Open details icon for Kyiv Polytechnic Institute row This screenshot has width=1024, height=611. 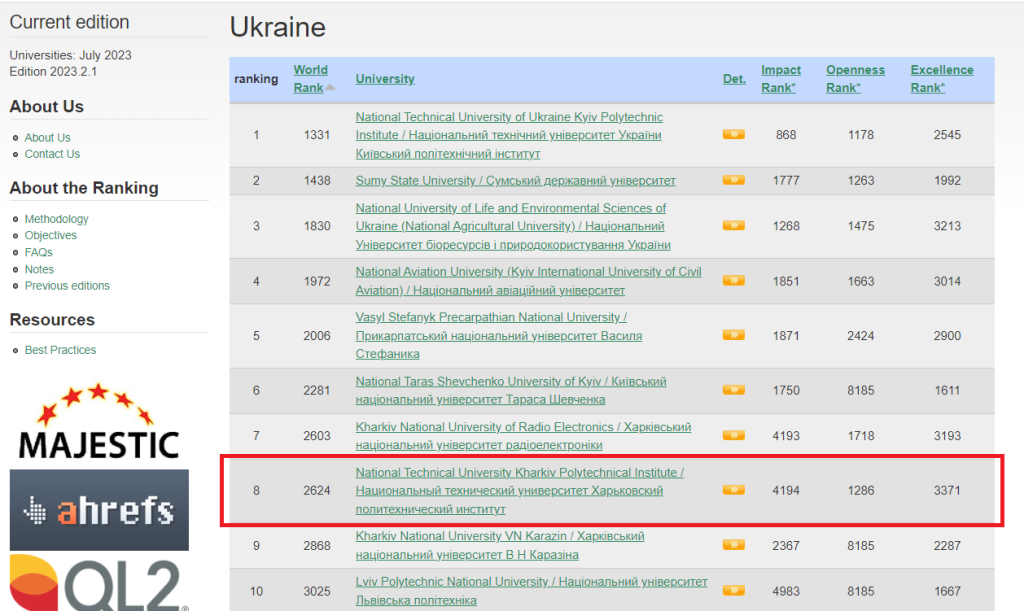733,134
